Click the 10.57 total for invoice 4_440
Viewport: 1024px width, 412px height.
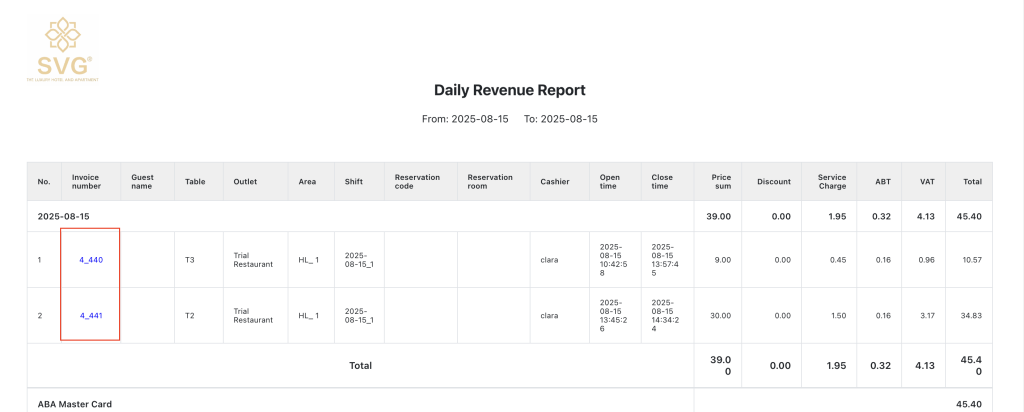click(x=968, y=260)
